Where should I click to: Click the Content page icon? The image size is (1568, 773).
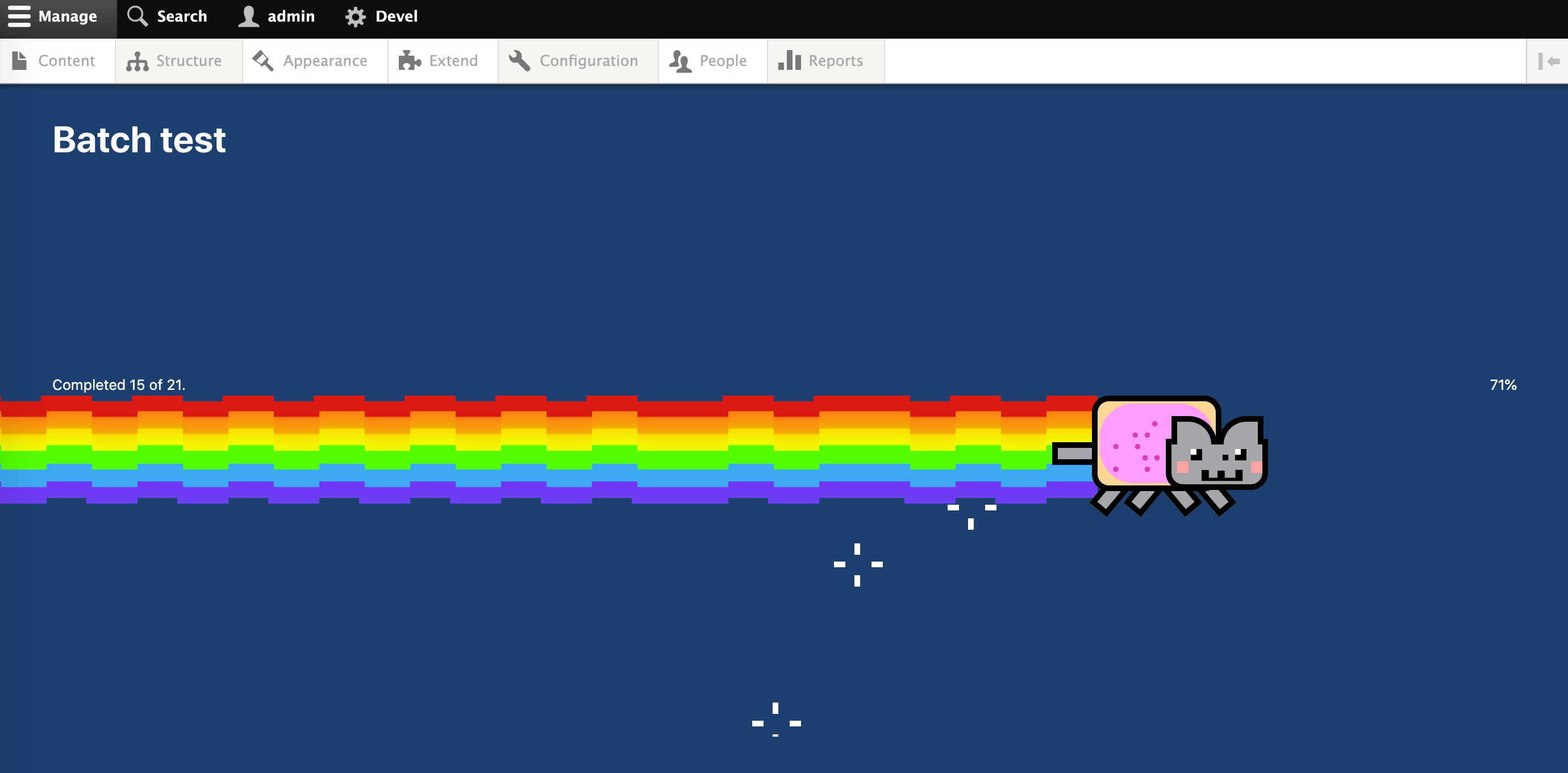[20, 60]
